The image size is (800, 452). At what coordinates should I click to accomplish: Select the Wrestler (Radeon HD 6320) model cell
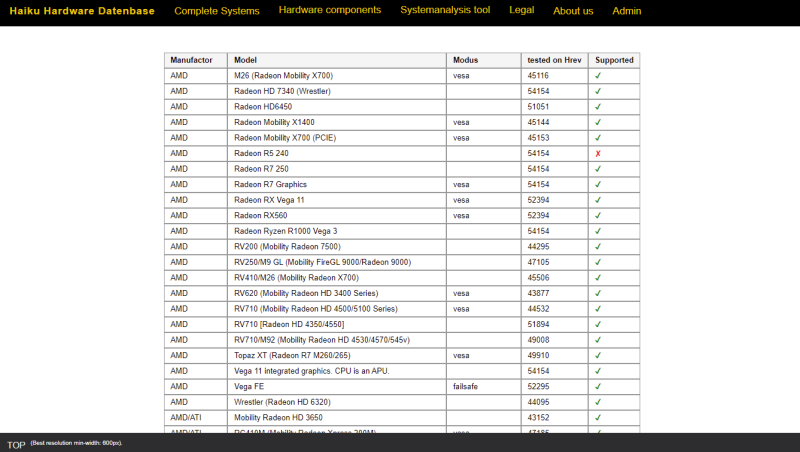(337, 403)
